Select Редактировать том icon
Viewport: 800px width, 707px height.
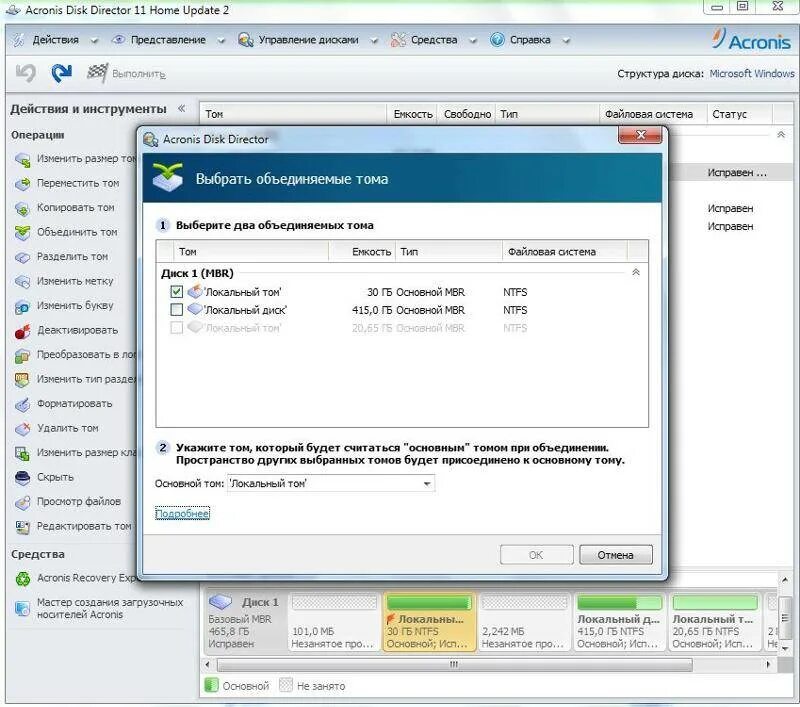[x=22, y=527]
